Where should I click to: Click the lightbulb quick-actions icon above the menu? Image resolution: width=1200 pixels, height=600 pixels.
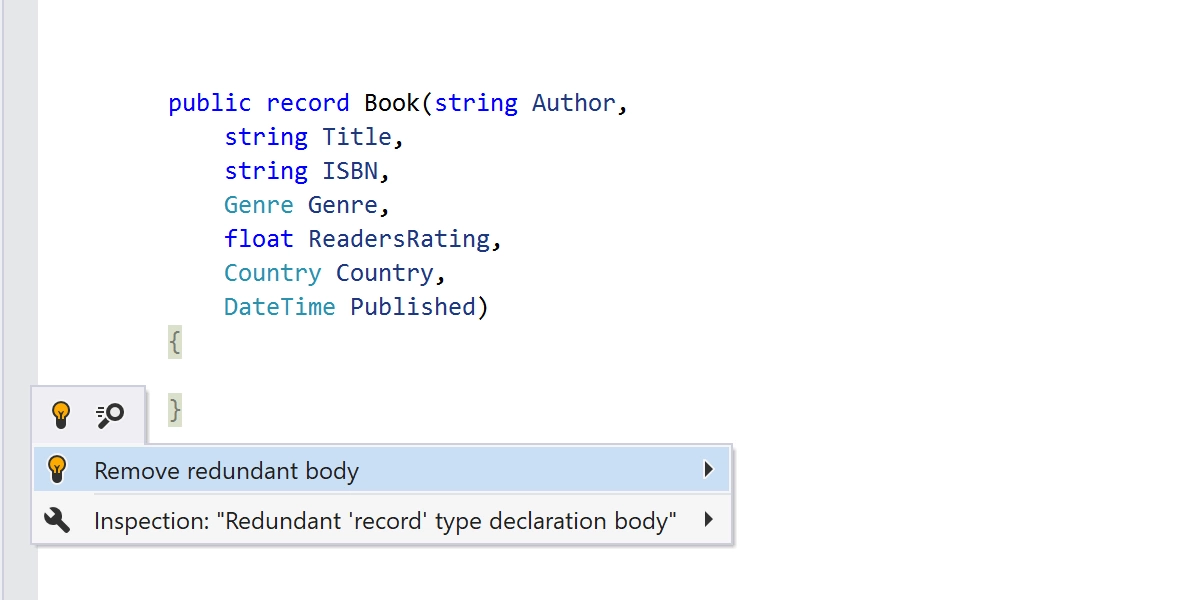click(61, 414)
